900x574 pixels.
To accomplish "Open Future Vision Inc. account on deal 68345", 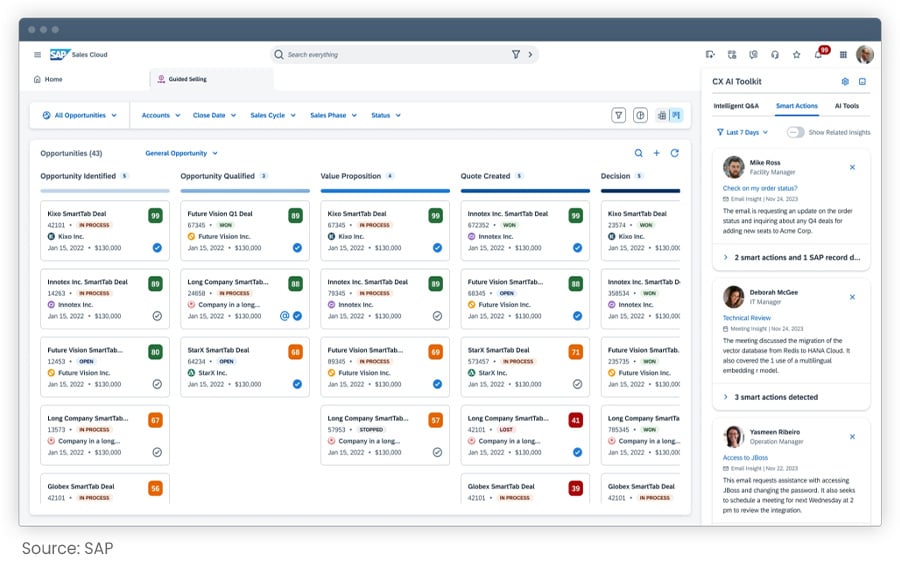I will [499, 305].
